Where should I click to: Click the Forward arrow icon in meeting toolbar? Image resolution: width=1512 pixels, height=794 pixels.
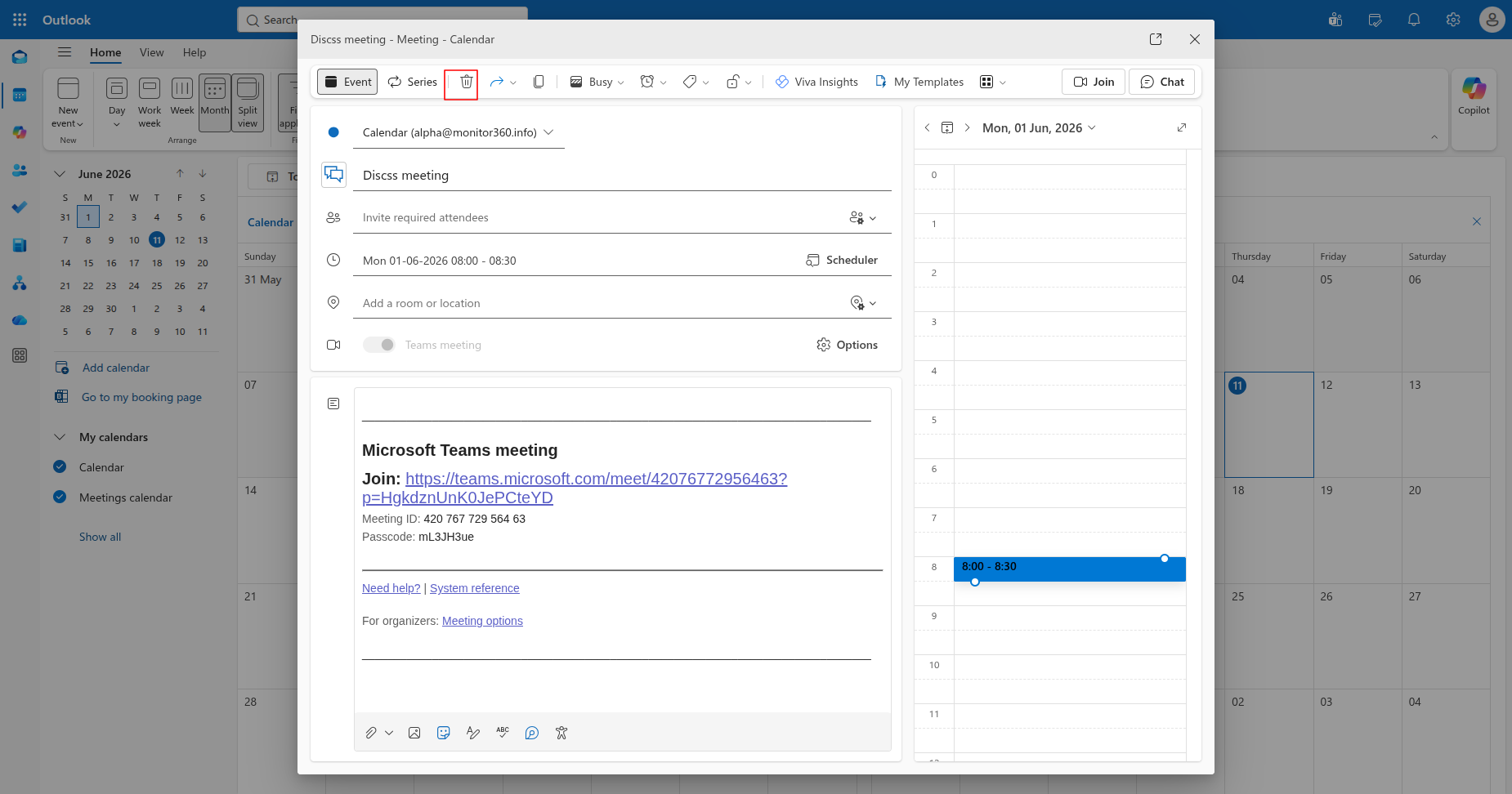coord(496,82)
